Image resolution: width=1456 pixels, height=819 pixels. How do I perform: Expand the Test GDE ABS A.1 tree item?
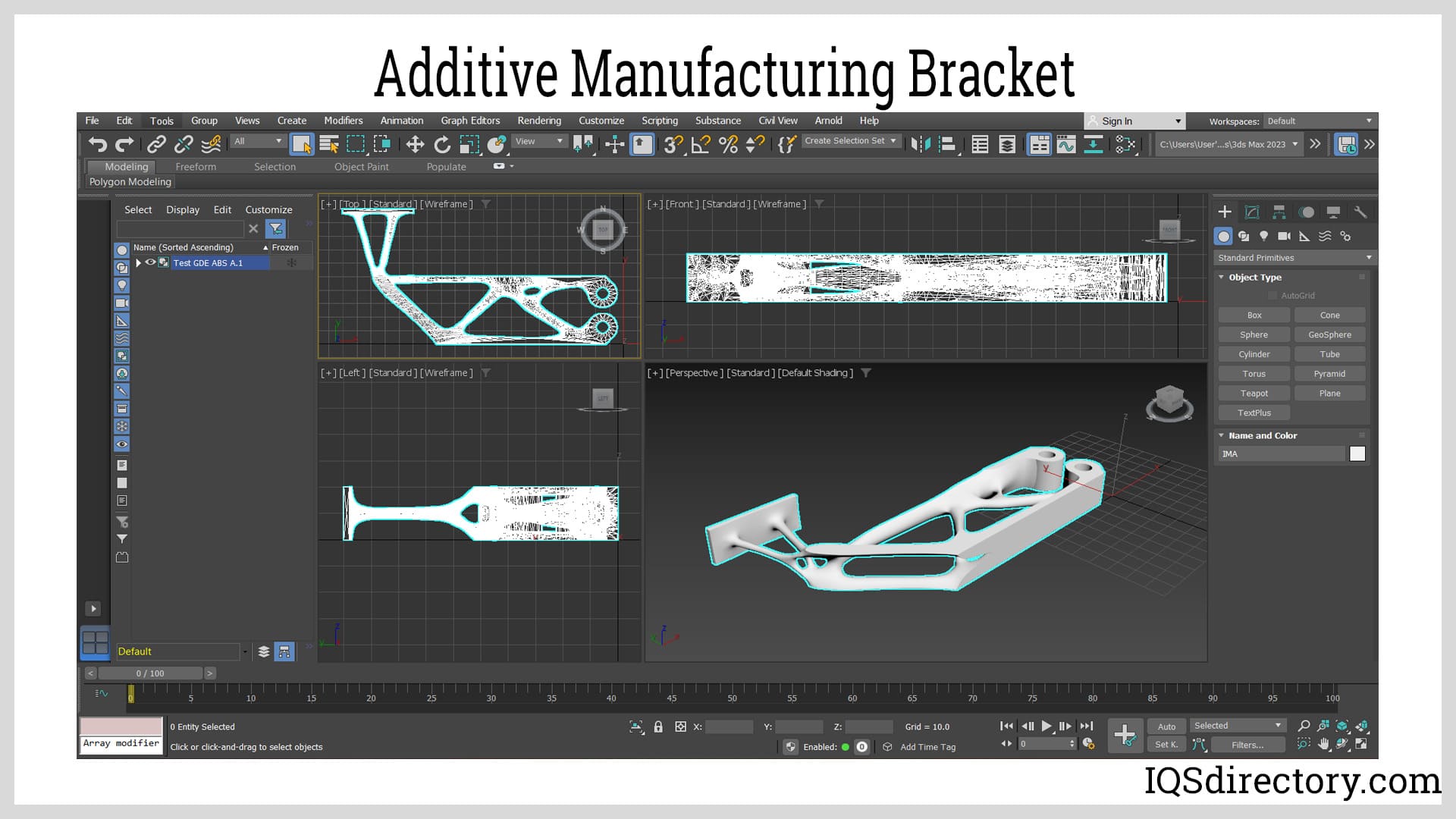[138, 263]
